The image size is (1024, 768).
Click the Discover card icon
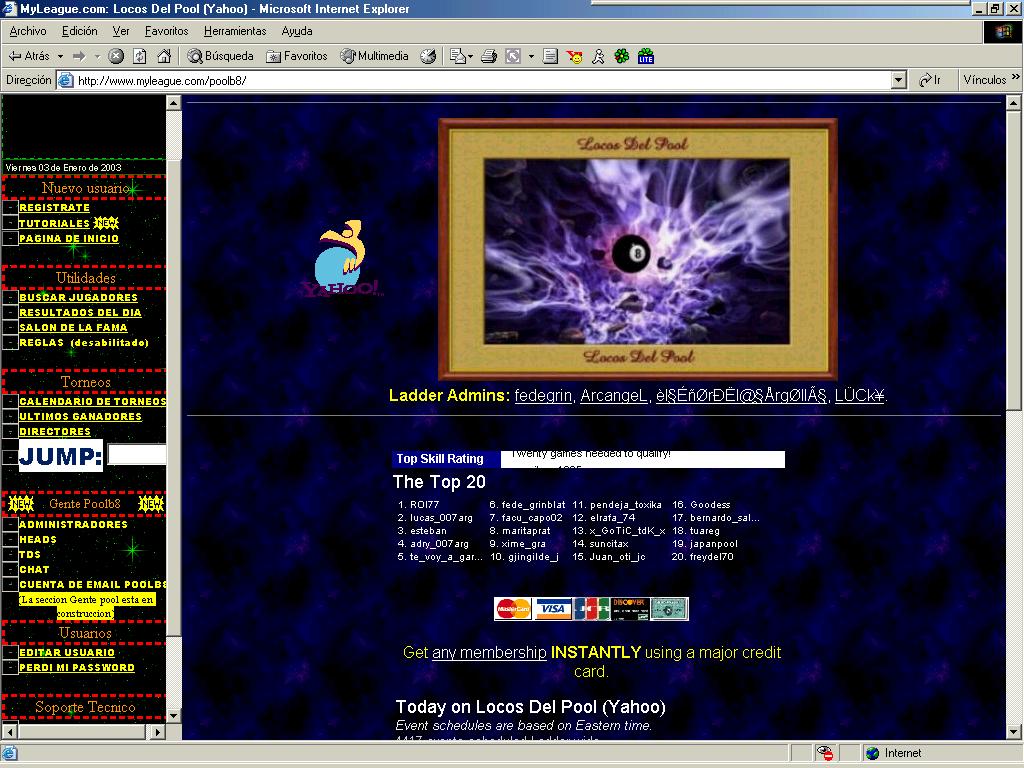click(630, 609)
